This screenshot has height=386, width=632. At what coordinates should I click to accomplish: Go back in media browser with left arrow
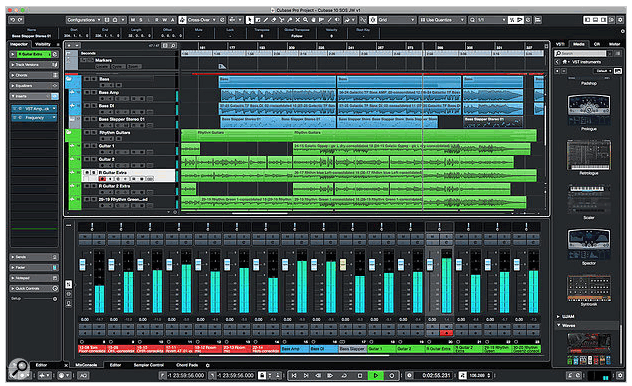557,62
